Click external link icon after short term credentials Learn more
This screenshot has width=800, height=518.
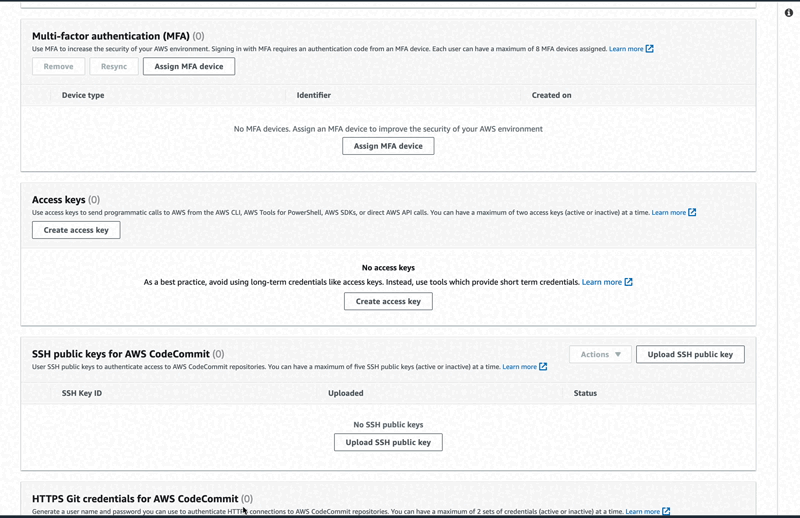[629, 282]
